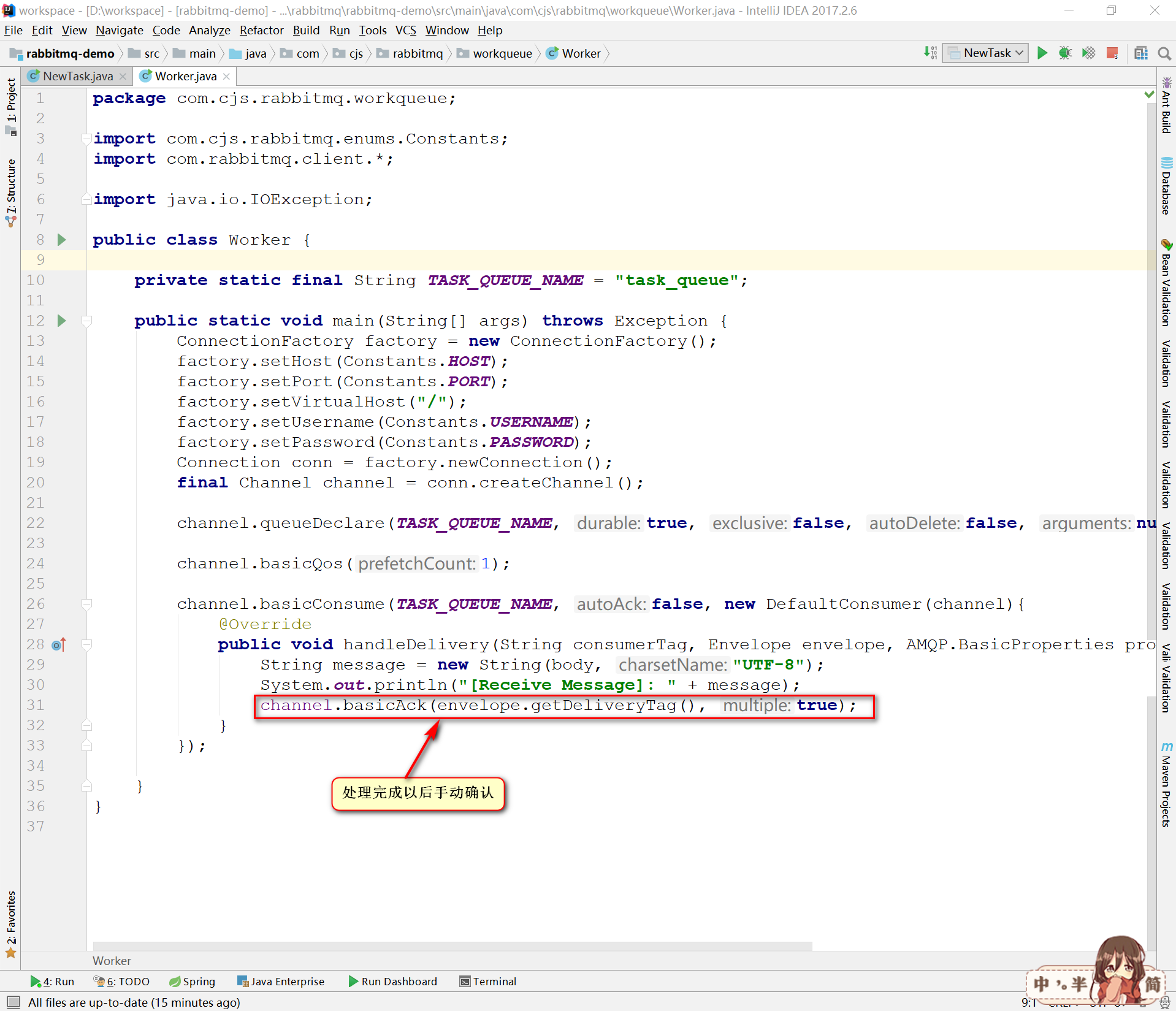Open Search Everywhere magnifier
This screenshot has height=1011, width=1176.
[x=1164, y=53]
